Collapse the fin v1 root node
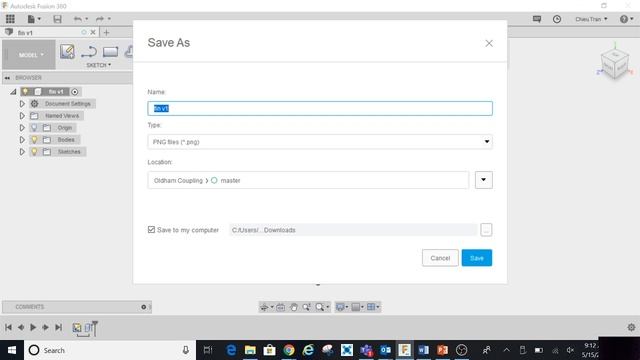Screen dimensions: 640x360 [x=13, y=91]
